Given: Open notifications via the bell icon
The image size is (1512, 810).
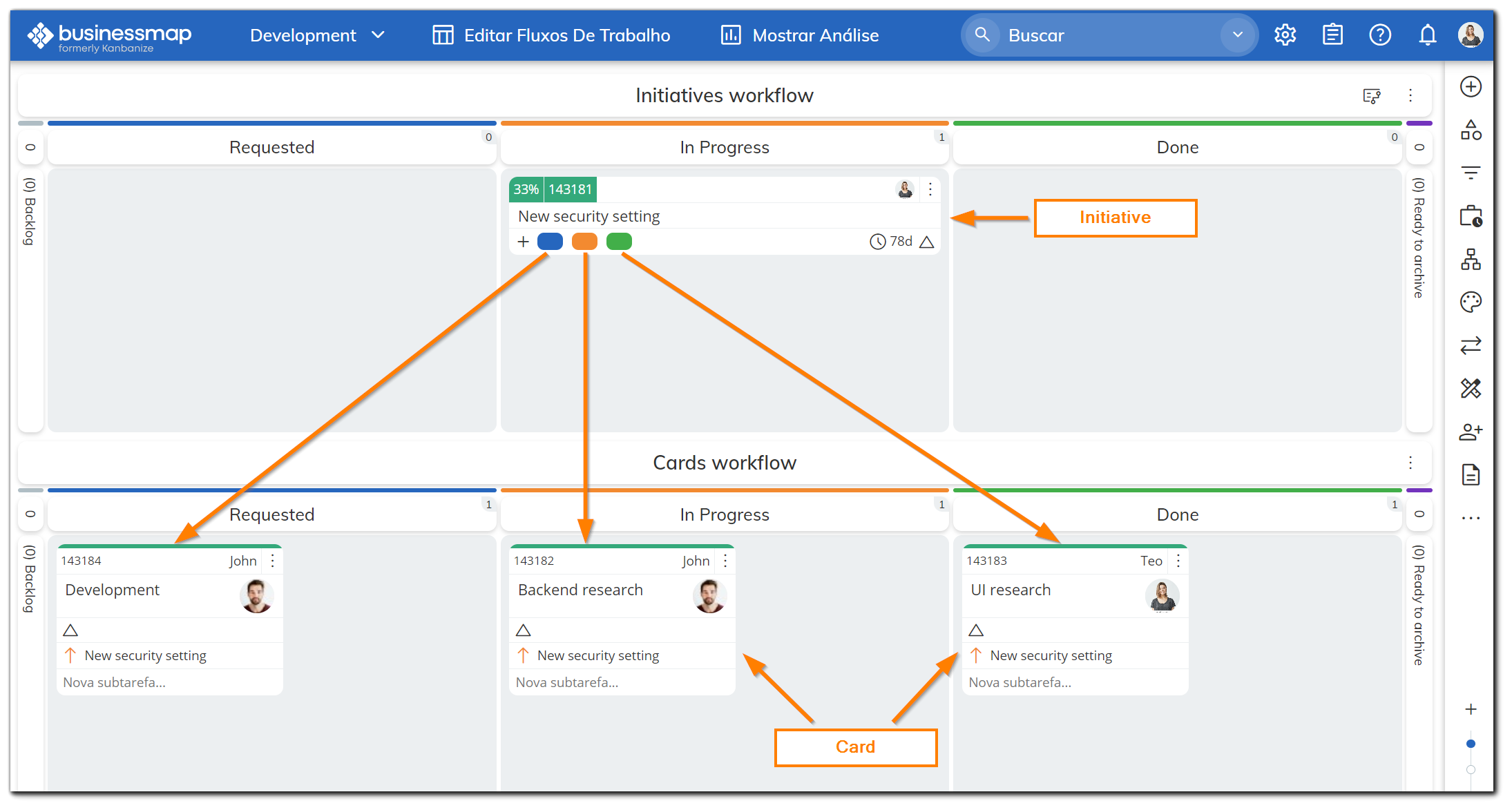Looking at the screenshot, I should pyautogui.click(x=1427, y=35).
